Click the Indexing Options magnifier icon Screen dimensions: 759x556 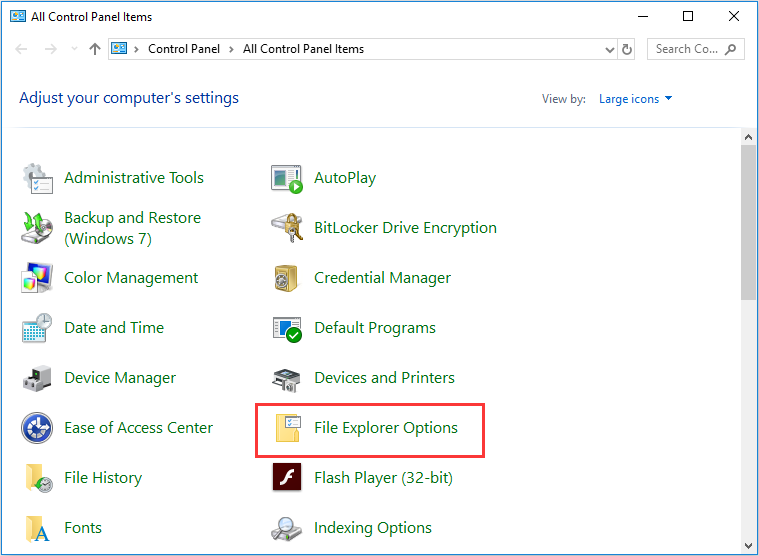click(x=287, y=528)
